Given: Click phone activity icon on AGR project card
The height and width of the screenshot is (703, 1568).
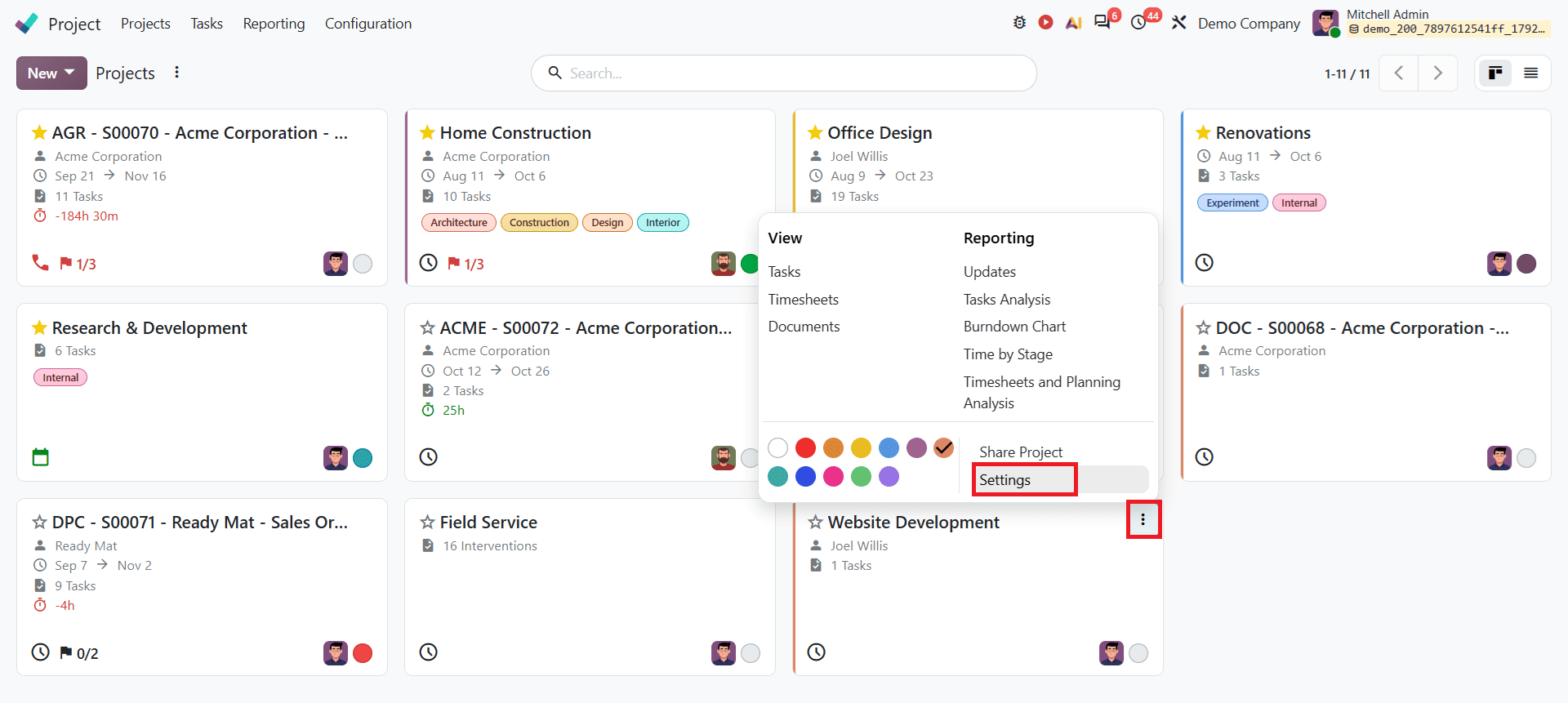Looking at the screenshot, I should coord(40,263).
